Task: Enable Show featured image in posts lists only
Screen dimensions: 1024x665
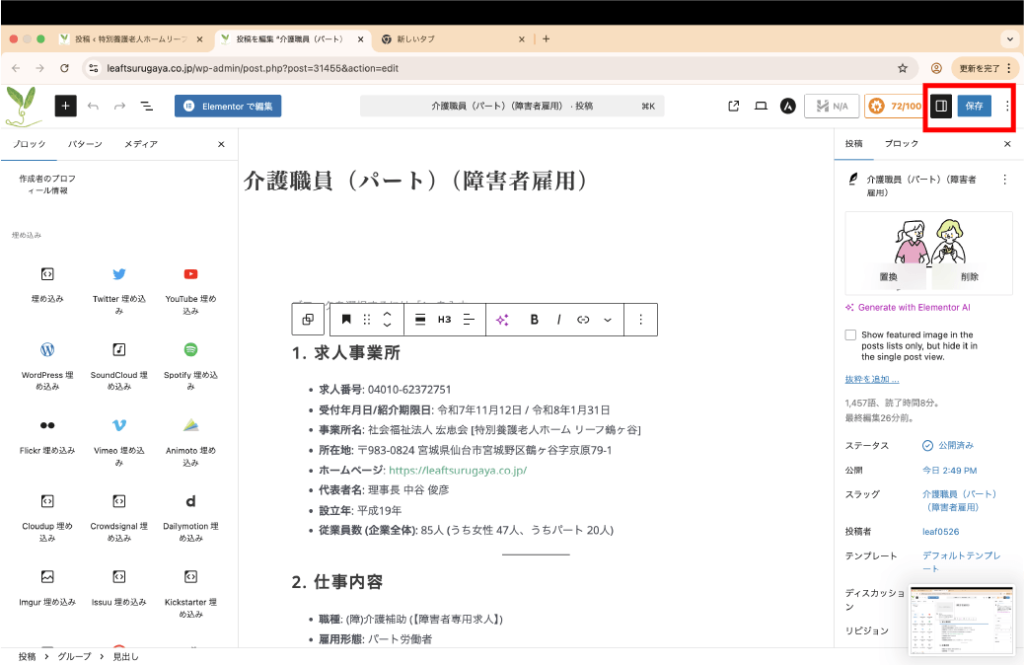Action: (x=850, y=335)
